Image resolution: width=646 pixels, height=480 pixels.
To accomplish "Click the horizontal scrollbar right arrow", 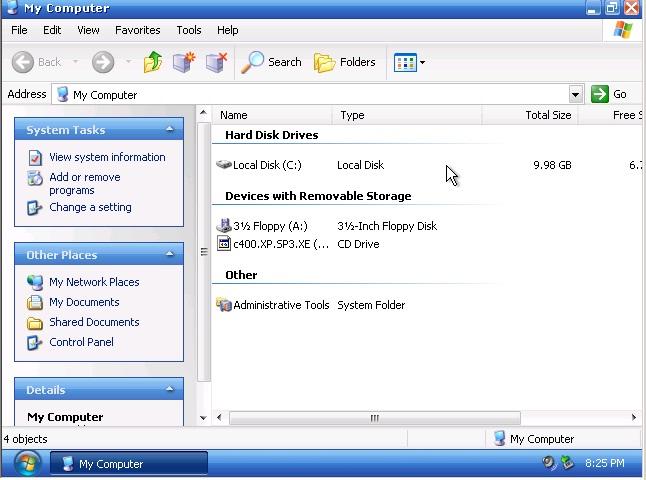I will [634, 417].
